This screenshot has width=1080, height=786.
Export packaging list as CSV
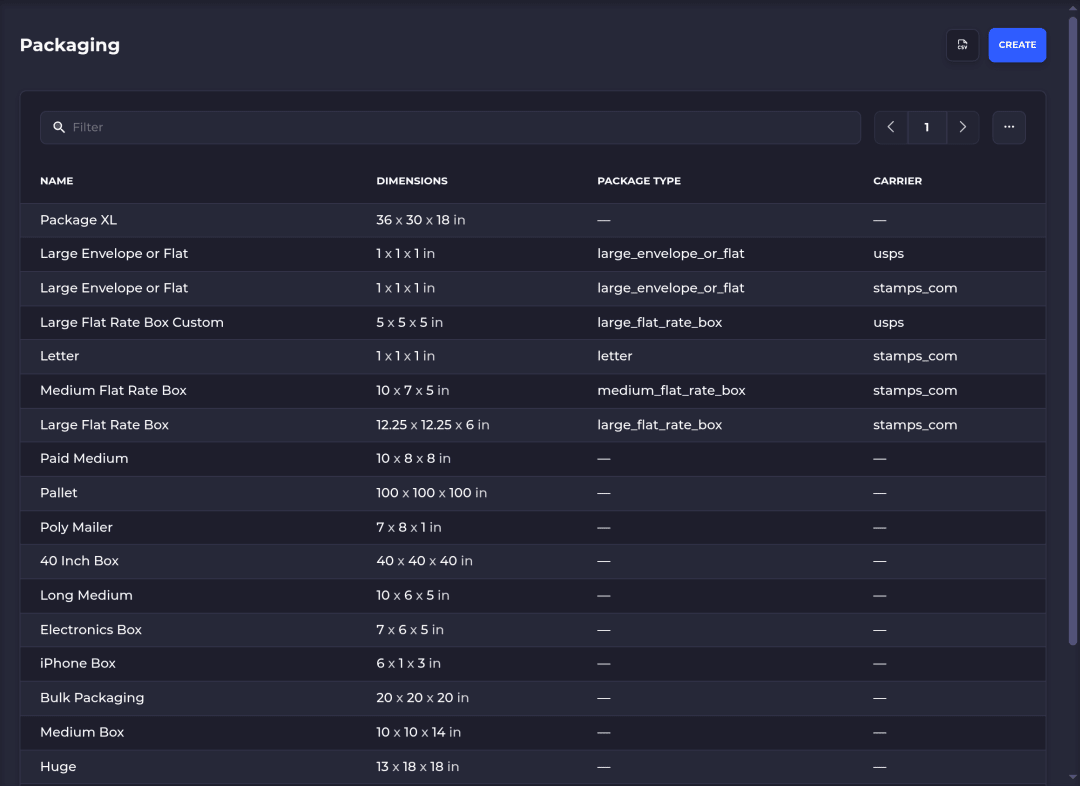(962, 45)
